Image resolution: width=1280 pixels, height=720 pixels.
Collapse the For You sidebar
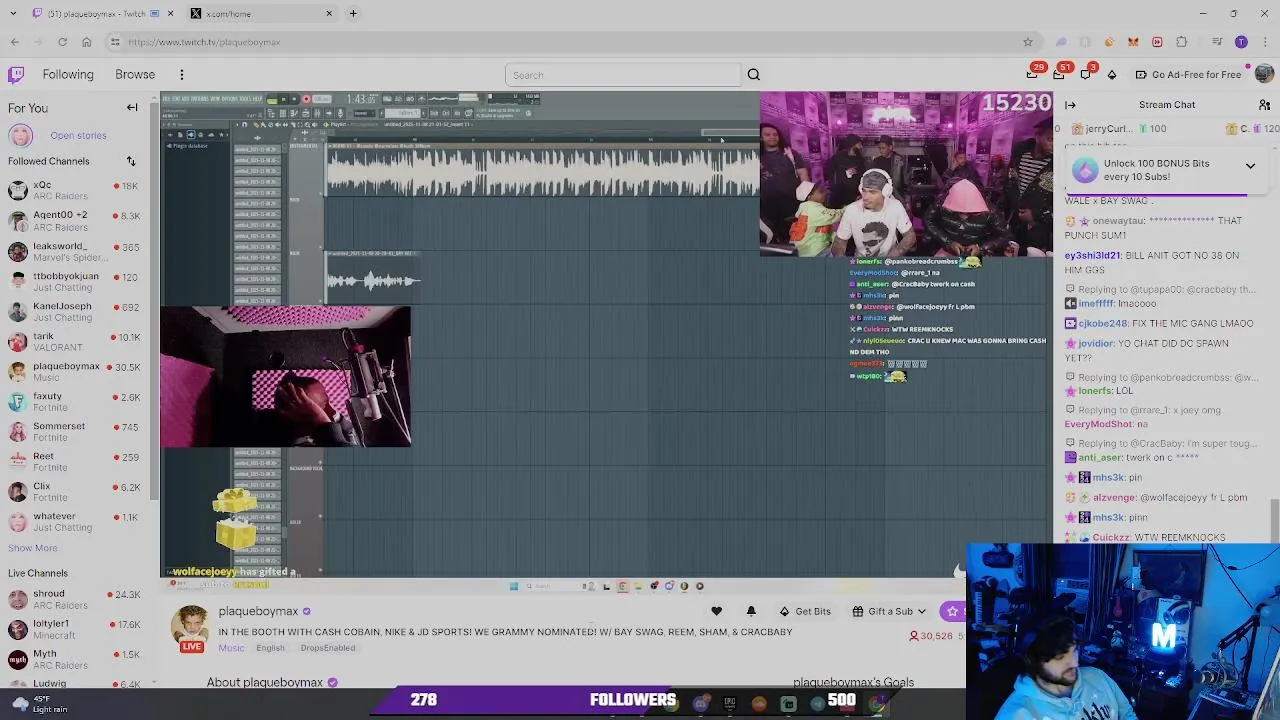tap(132, 107)
